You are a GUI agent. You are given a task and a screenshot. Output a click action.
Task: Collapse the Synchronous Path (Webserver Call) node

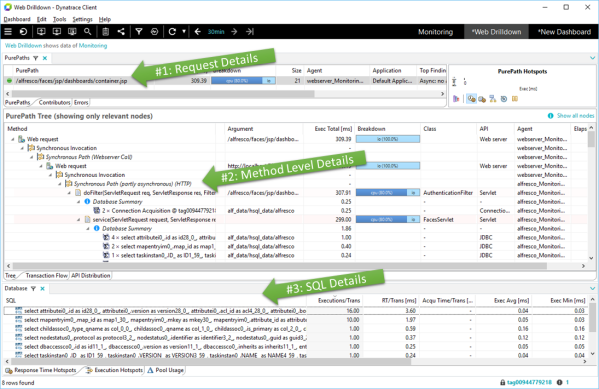click(32, 157)
